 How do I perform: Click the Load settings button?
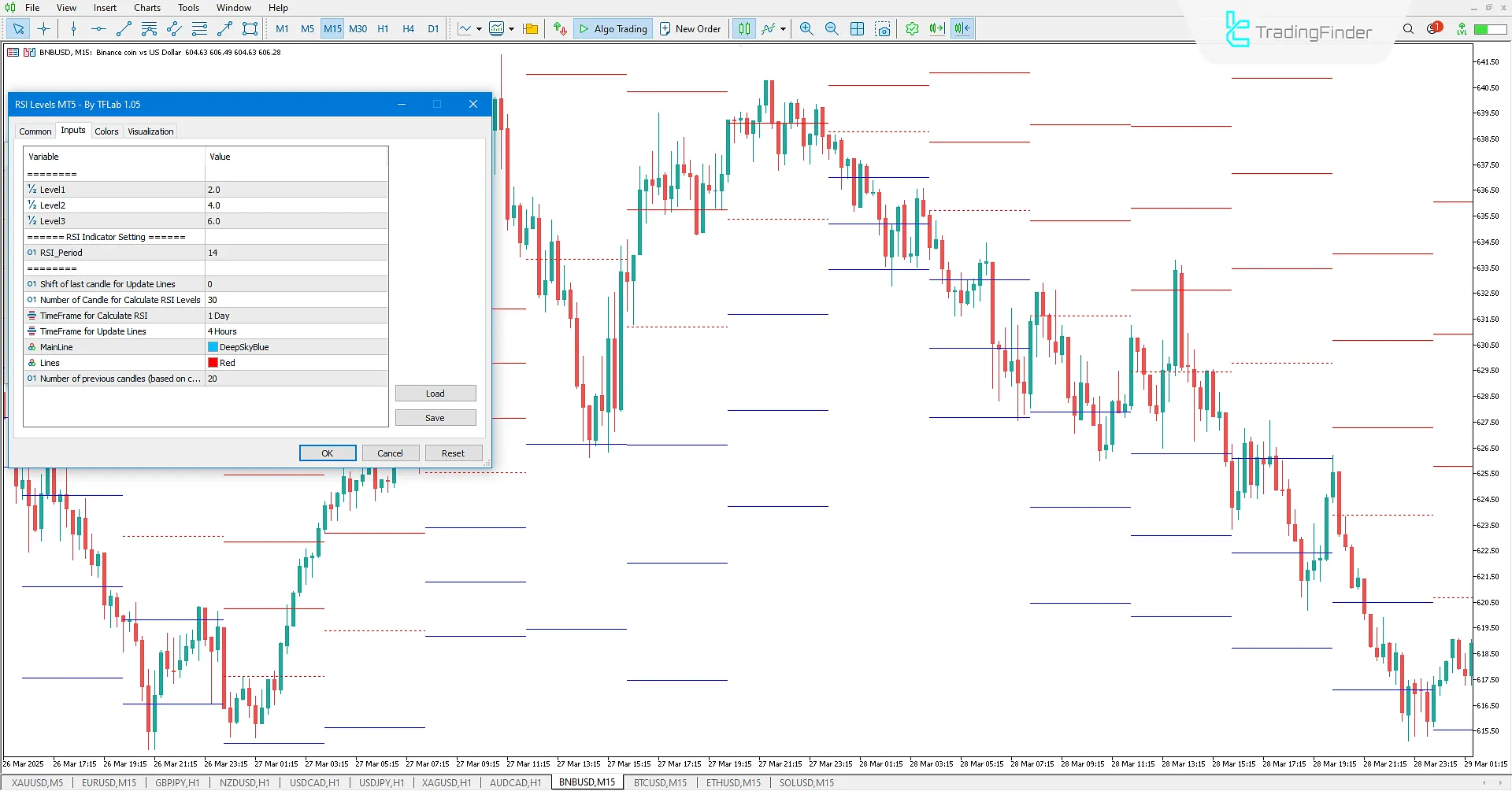(435, 393)
